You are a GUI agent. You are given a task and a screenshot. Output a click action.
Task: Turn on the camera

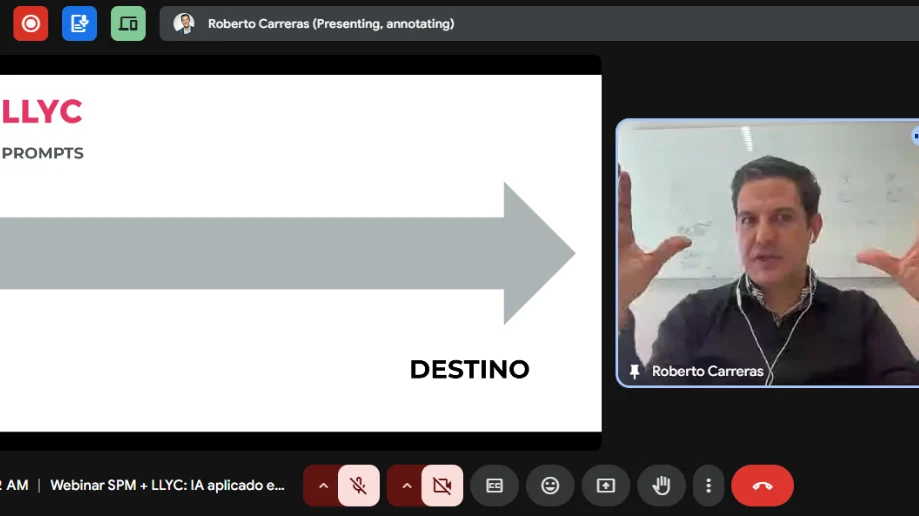pos(442,486)
